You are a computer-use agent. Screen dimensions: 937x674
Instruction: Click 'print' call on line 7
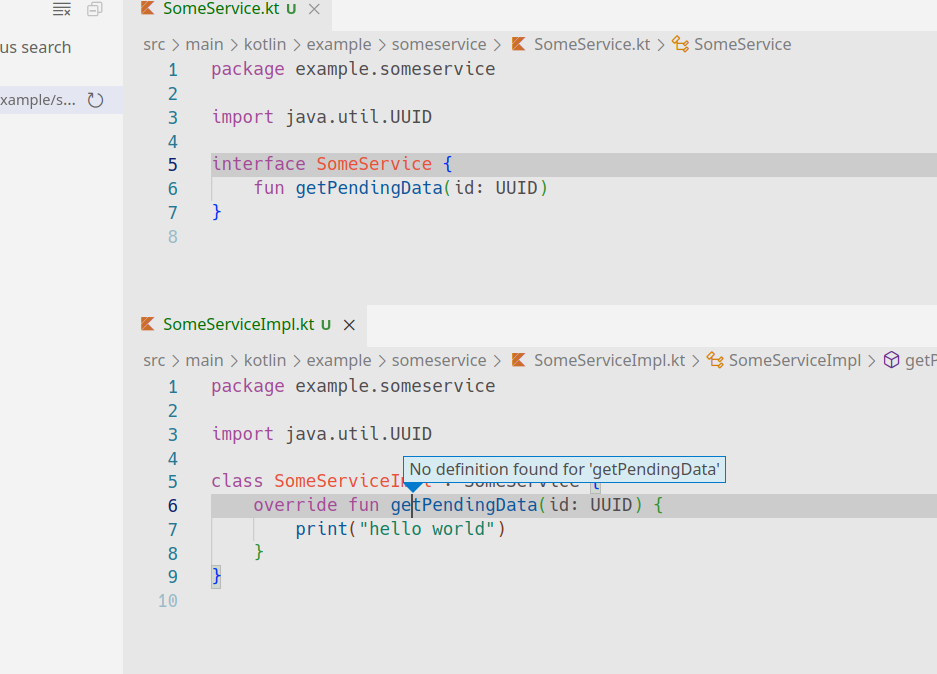click(x=321, y=529)
